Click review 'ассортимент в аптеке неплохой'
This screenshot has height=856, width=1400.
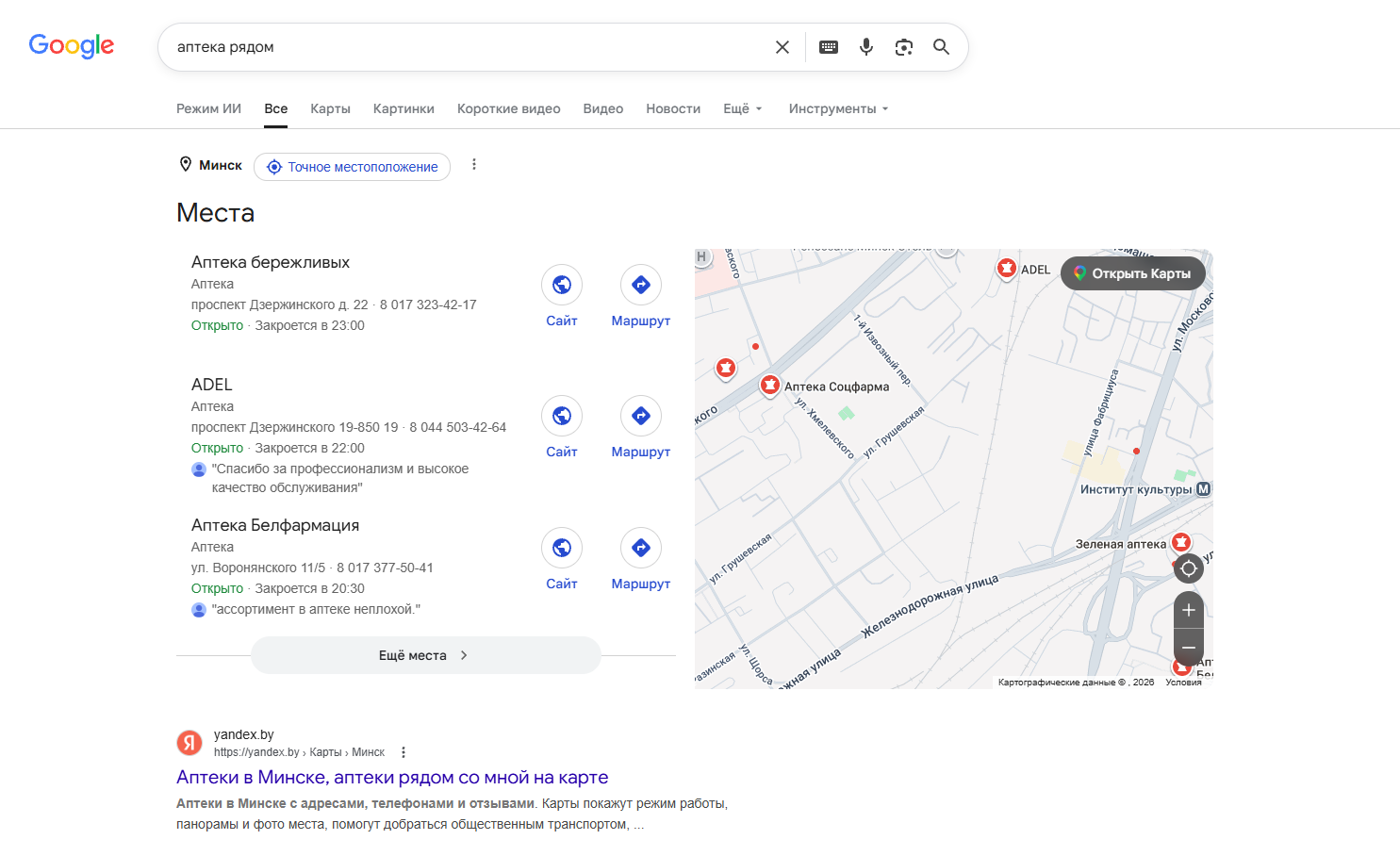pyautogui.click(x=316, y=609)
